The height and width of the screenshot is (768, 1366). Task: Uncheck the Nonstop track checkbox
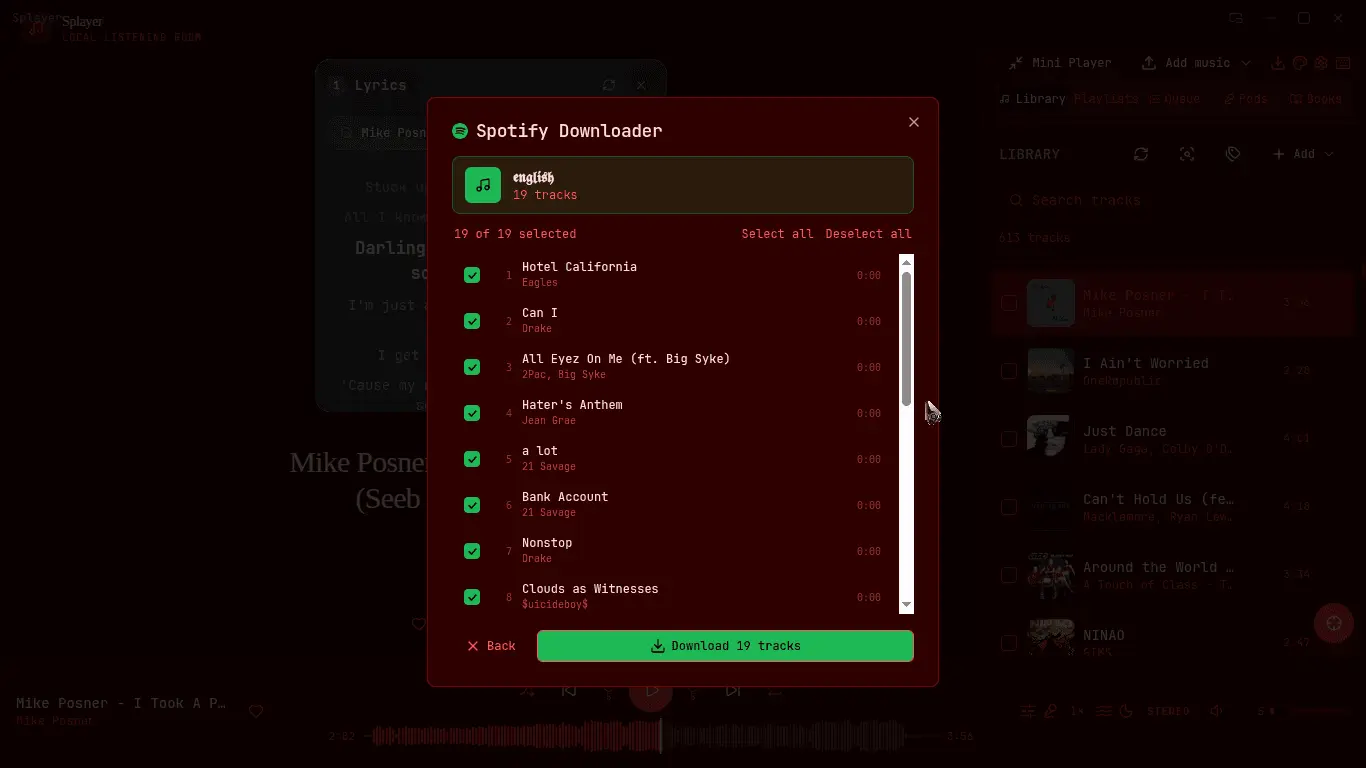tap(472, 551)
